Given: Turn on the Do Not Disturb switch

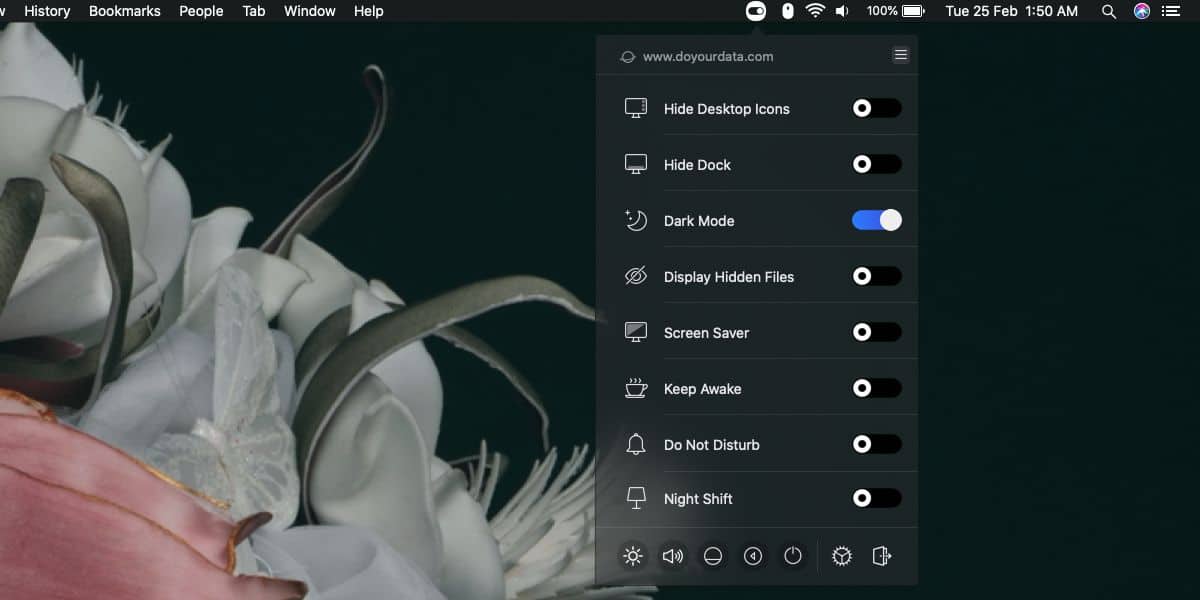Looking at the screenshot, I should 877,444.
